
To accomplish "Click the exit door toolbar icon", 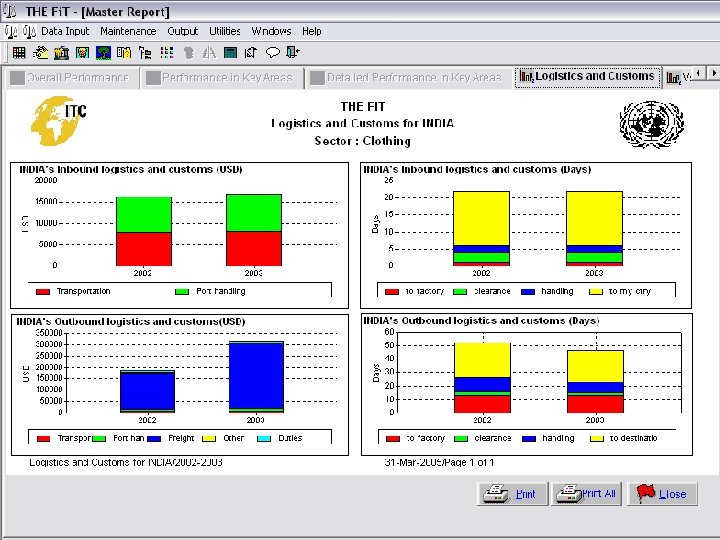I will pyautogui.click(x=293, y=52).
